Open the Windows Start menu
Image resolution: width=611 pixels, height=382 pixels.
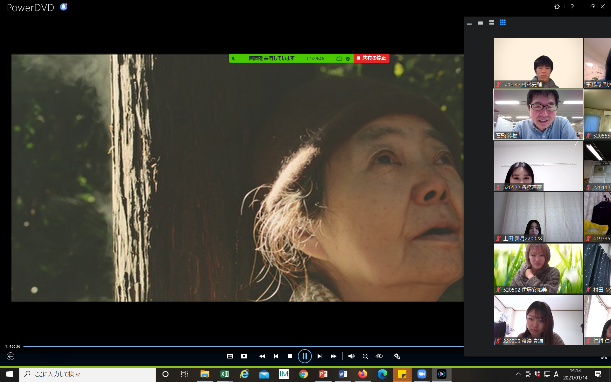(x=9, y=375)
